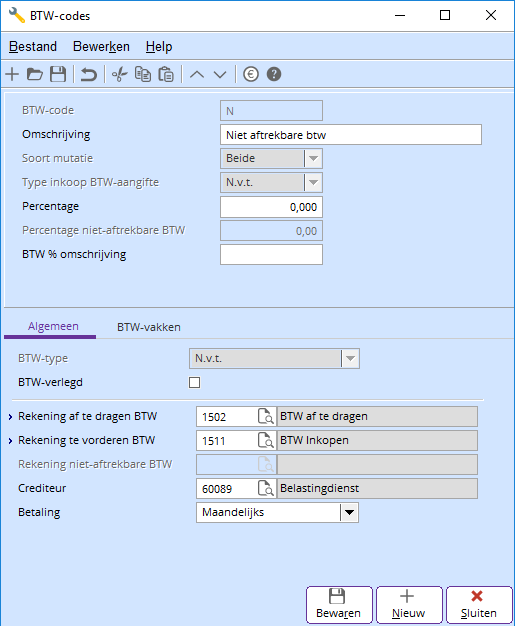This screenshot has width=515, height=626.
Task: Toggle the BTW-verlegd checkbox
Action: (x=194, y=382)
